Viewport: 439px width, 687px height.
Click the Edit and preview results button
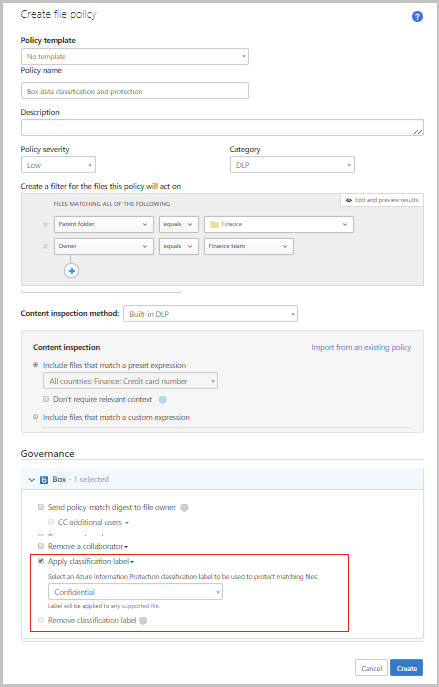pos(382,200)
